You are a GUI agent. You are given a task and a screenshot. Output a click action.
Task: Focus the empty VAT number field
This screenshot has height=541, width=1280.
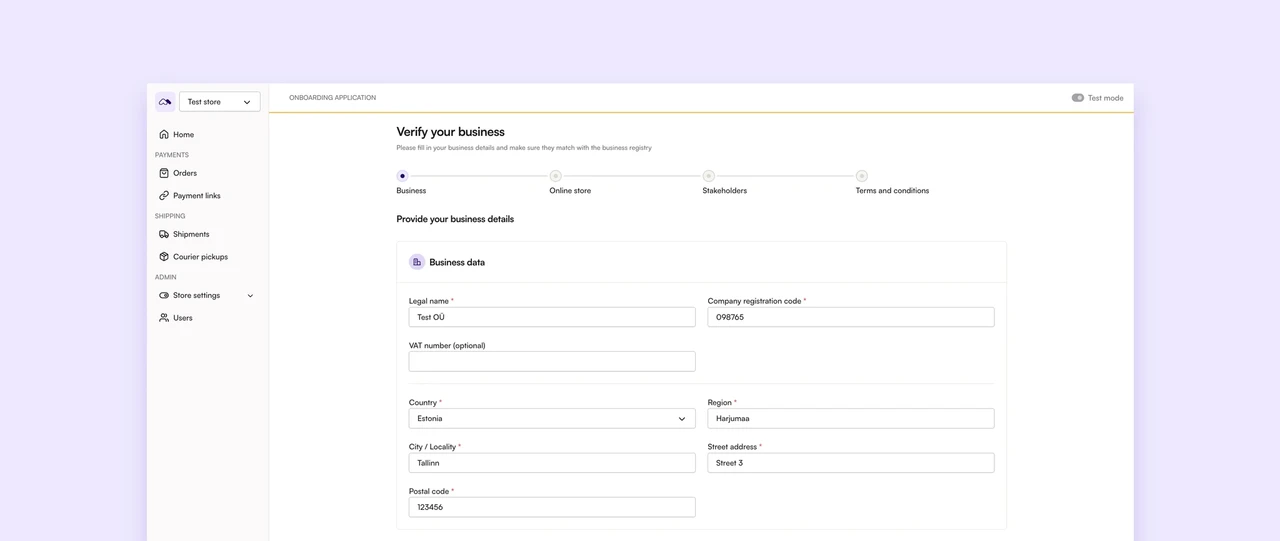pos(552,362)
